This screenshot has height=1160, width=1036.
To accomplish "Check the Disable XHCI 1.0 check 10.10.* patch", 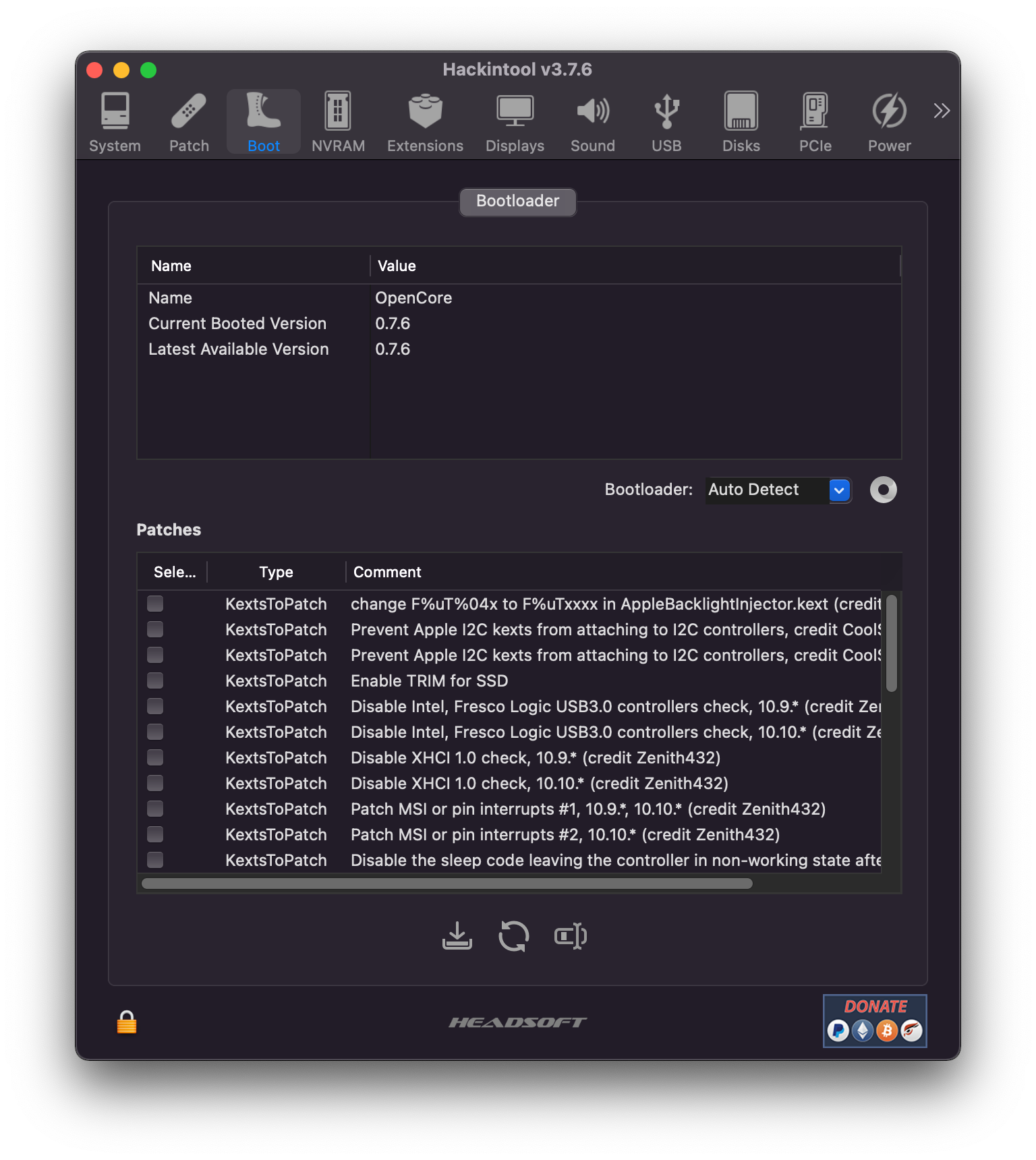I will tap(155, 783).
